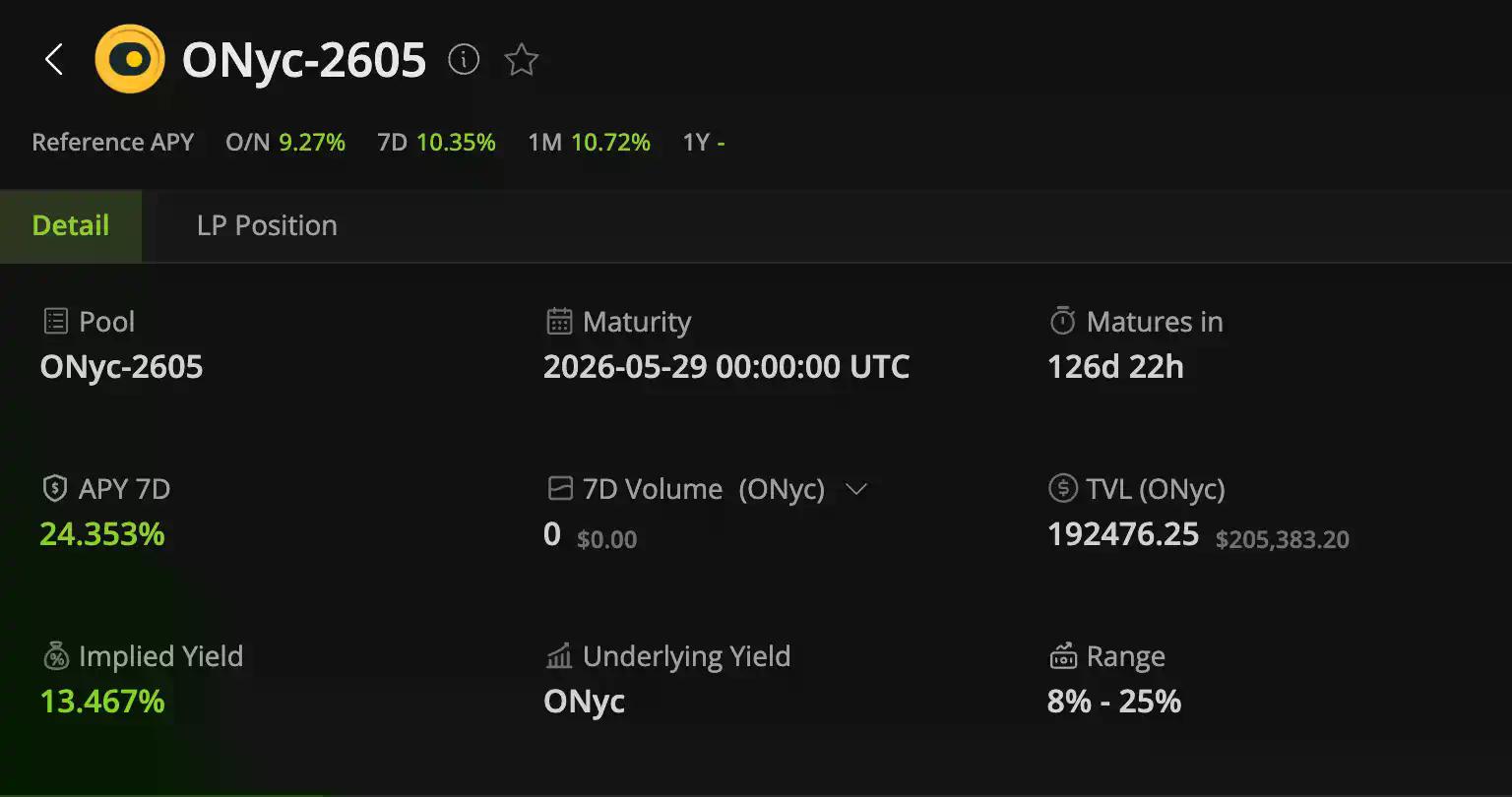Favorite the pool with the star icon

point(521,60)
